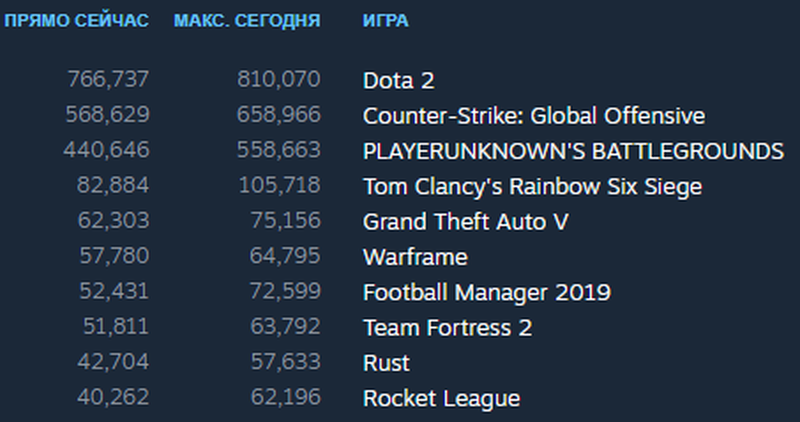Open Tom Clancy's Rainbow Six Siege link
Image resolution: width=800 pixels, height=422 pixels.
click(x=532, y=187)
